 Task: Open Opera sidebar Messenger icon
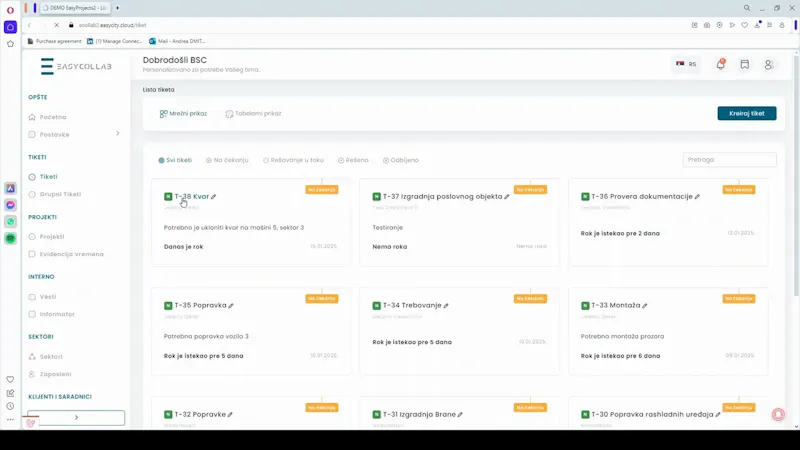pyautogui.click(x=10, y=205)
